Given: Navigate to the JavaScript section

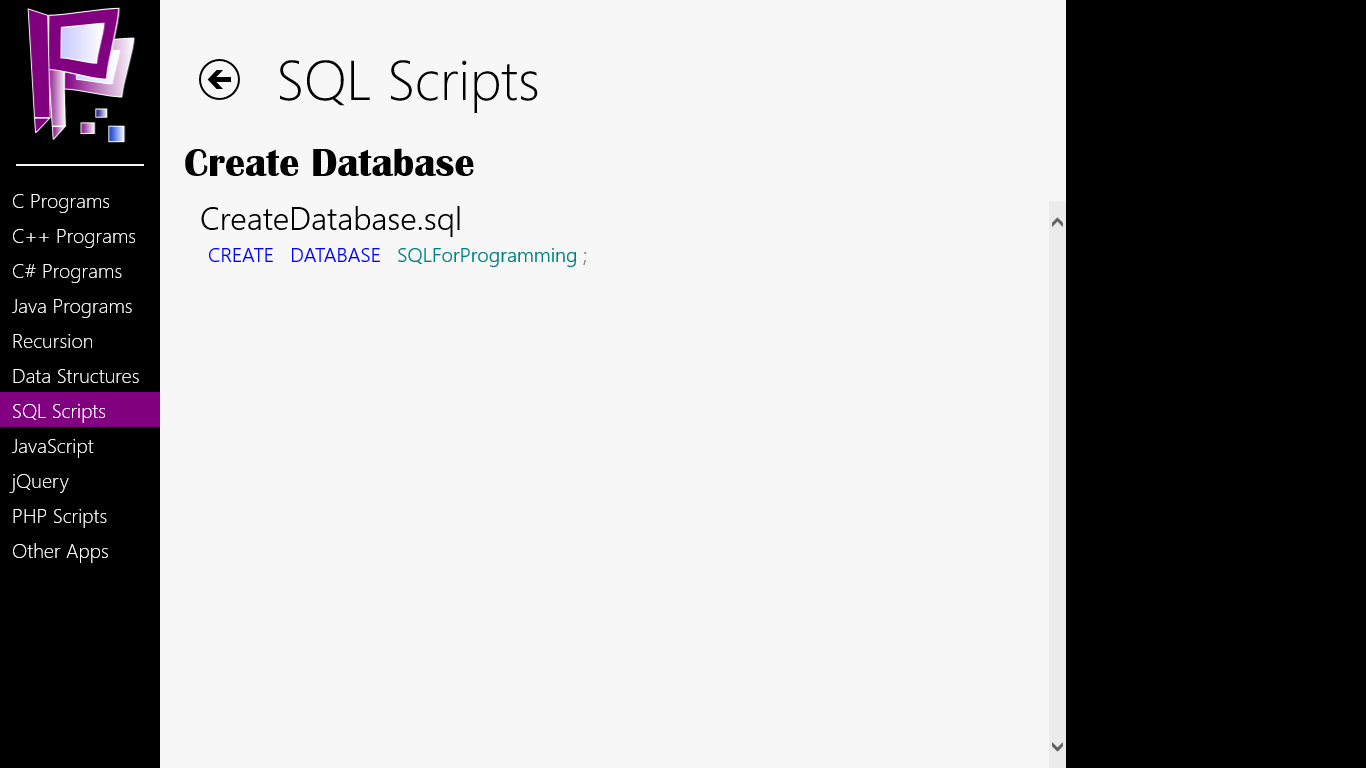Looking at the screenshot, I should 53,447.
